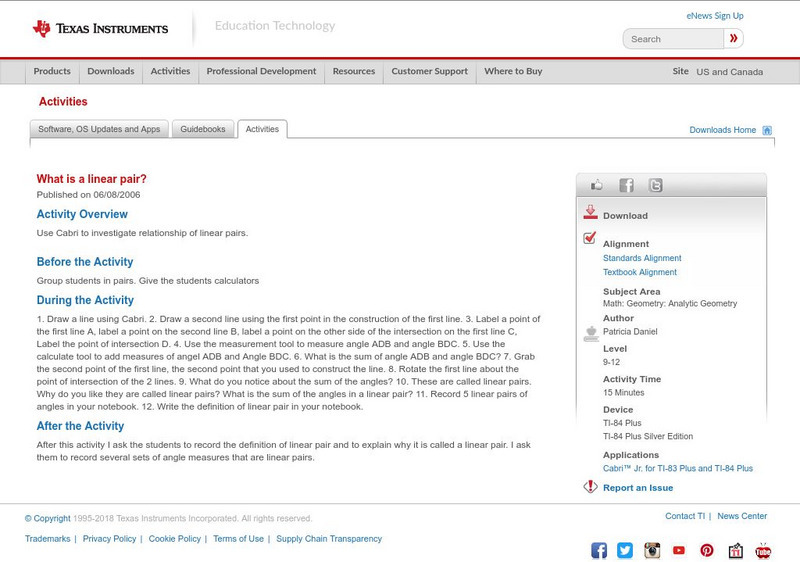
Task: Click the red download arrow icon
Action: coord(590,212)
